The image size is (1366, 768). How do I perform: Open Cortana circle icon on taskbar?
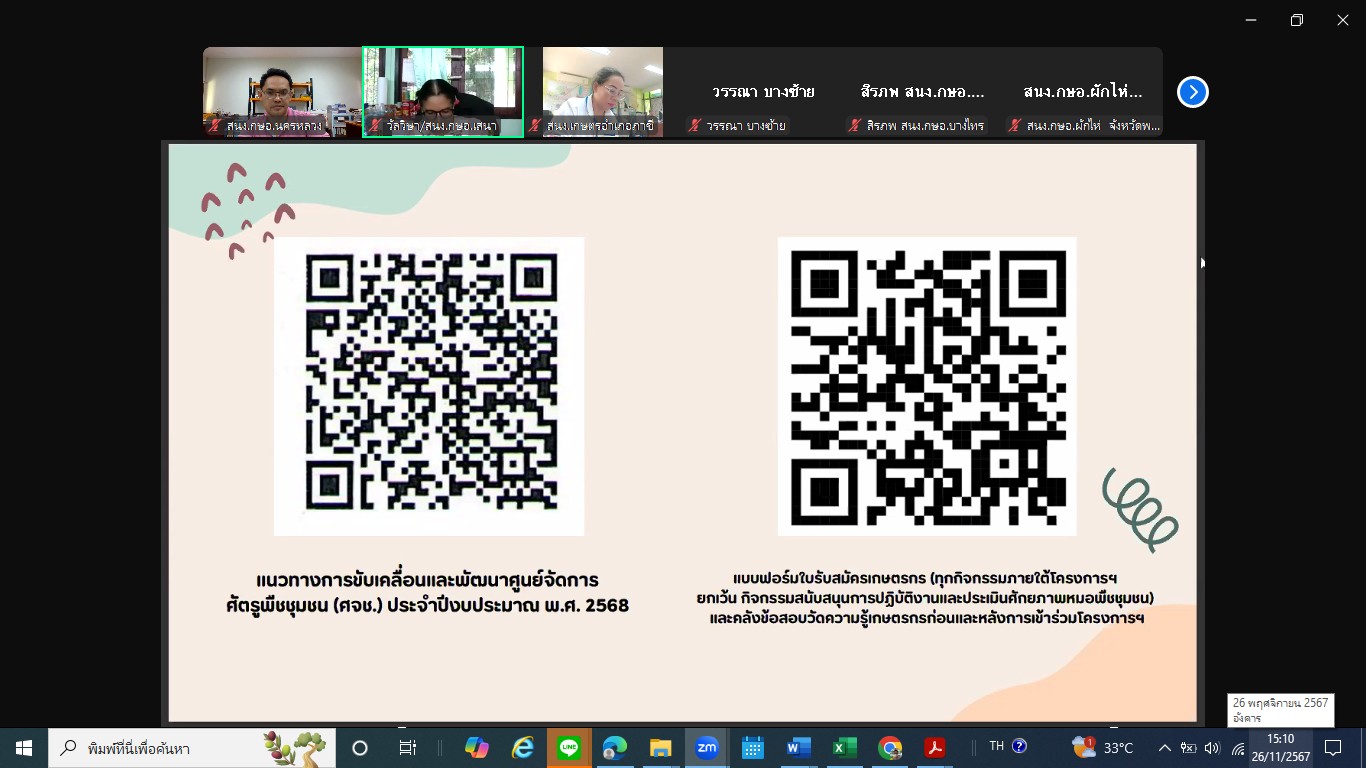[x=360, y=748]
